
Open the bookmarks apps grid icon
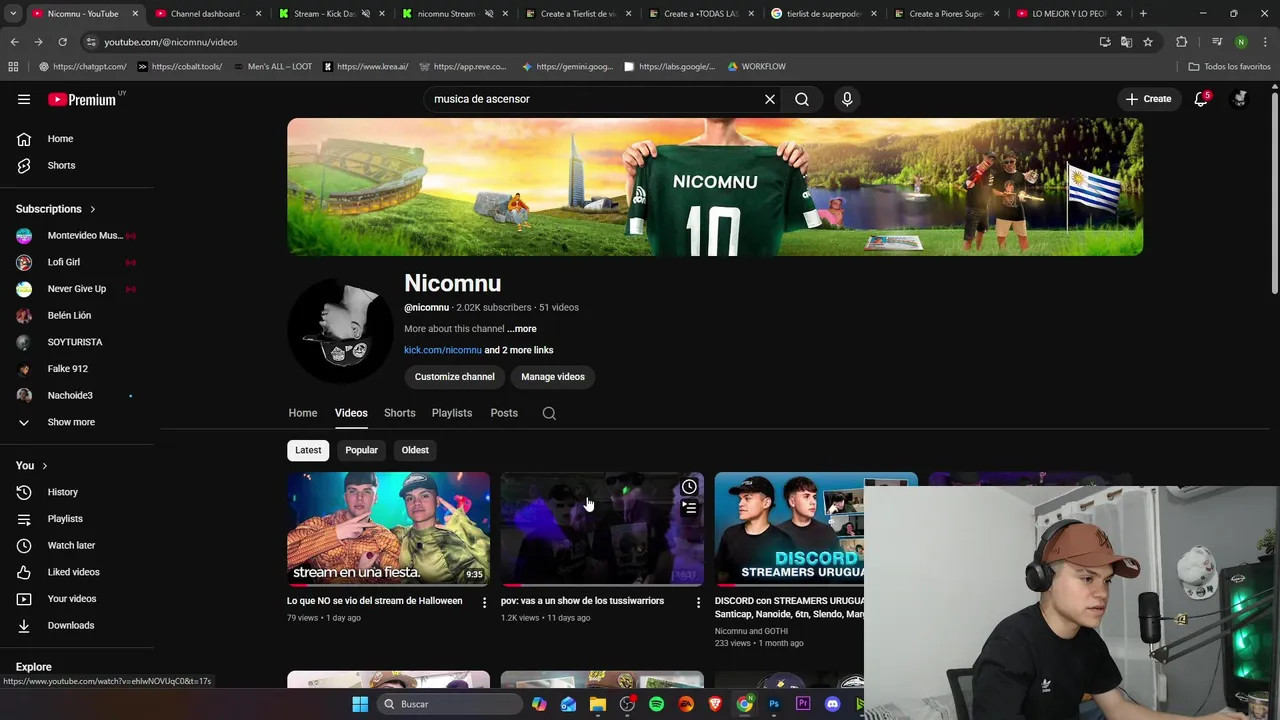(13, 67)
